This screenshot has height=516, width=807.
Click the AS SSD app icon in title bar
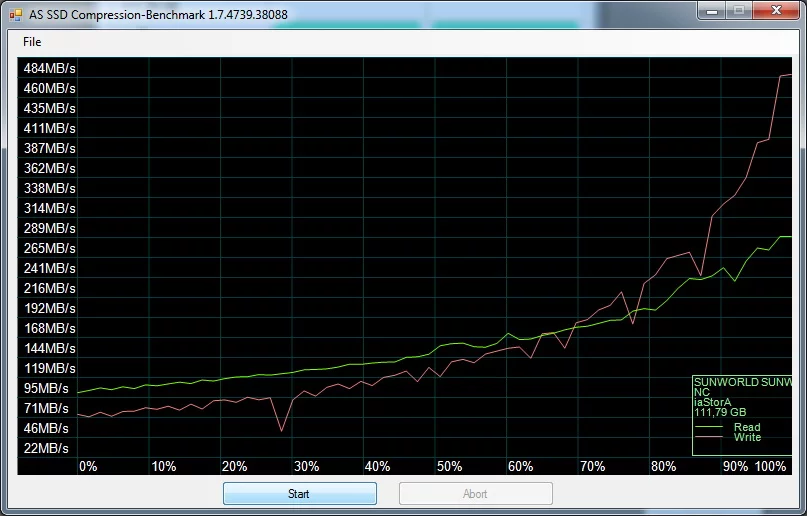[x=15, y=14]
